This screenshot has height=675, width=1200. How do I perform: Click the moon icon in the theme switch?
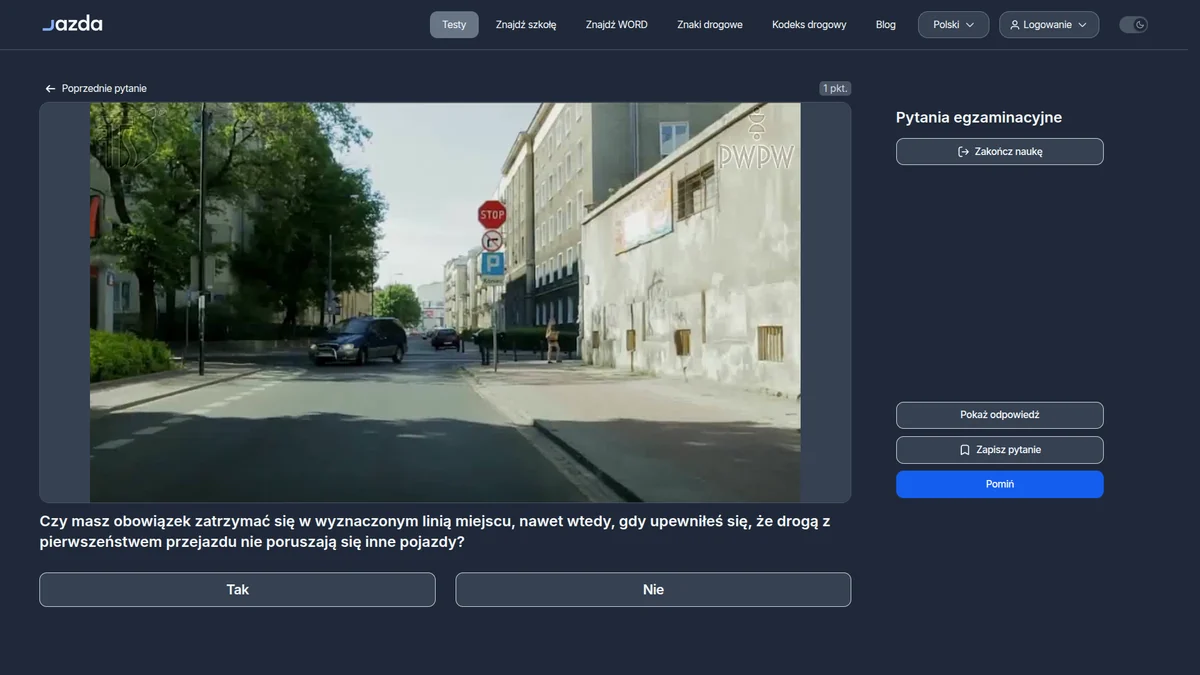(x=1140, y=25)
